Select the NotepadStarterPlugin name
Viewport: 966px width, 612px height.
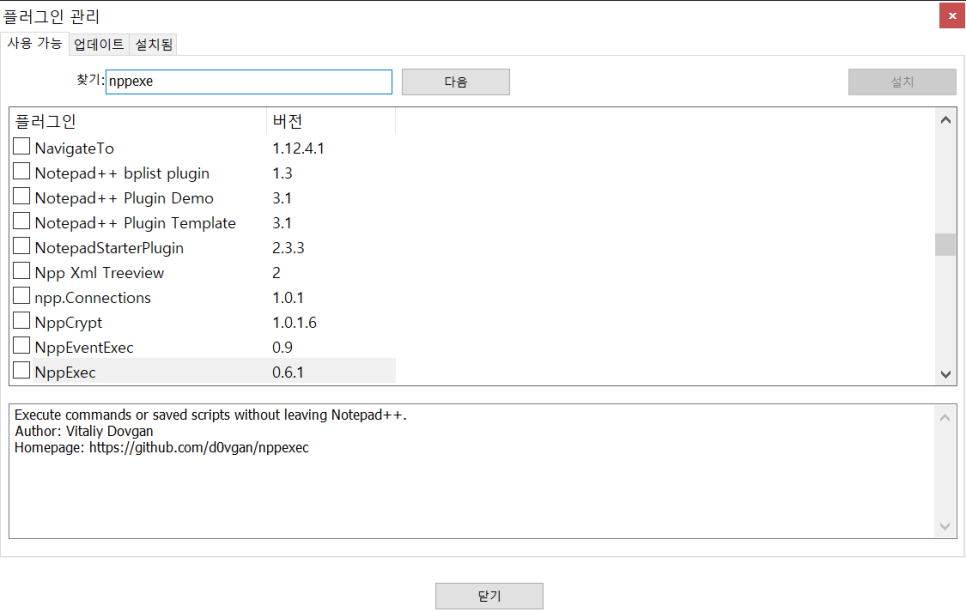coord(109,248)
